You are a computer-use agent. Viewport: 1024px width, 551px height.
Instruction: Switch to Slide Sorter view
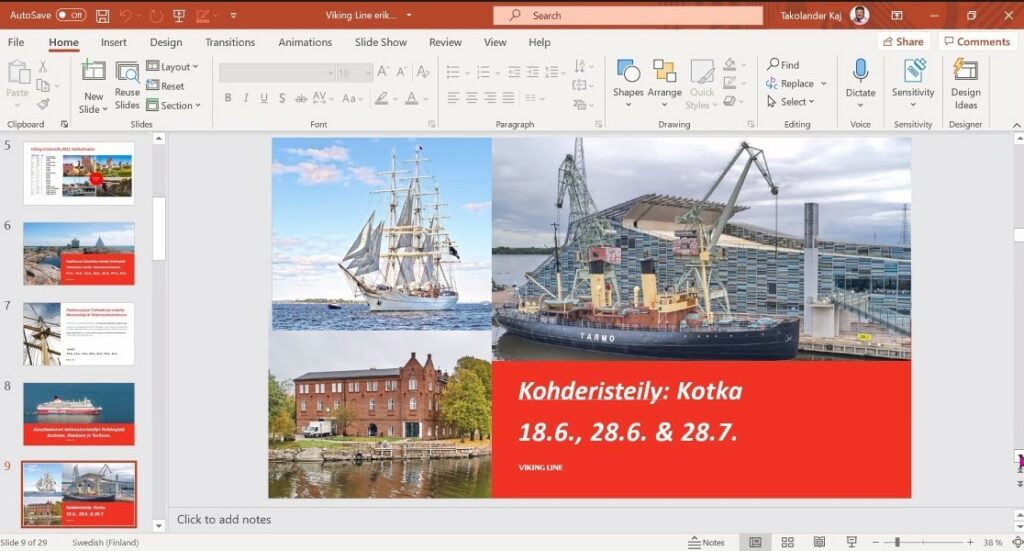pyautogui.click(x=787, y=542)
